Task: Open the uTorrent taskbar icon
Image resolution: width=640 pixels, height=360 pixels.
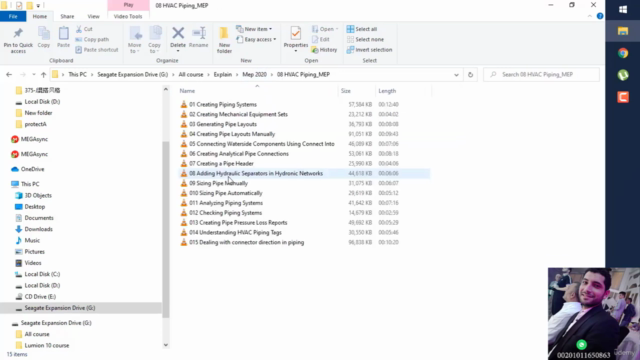Action: click(623, 75)
